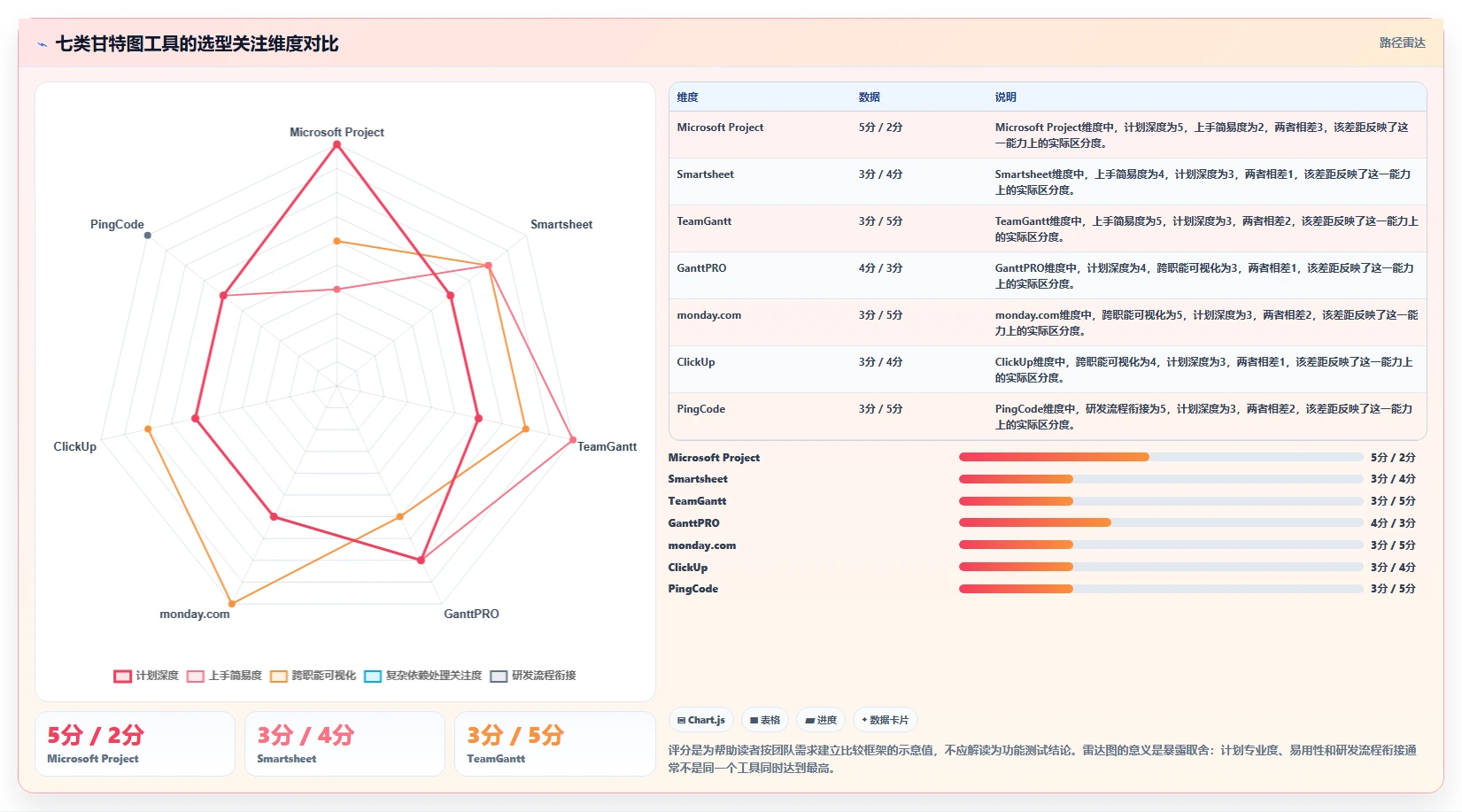Click the Microsoft Project progress bar
The image size is (1462, 812).
pos(1161,457)
